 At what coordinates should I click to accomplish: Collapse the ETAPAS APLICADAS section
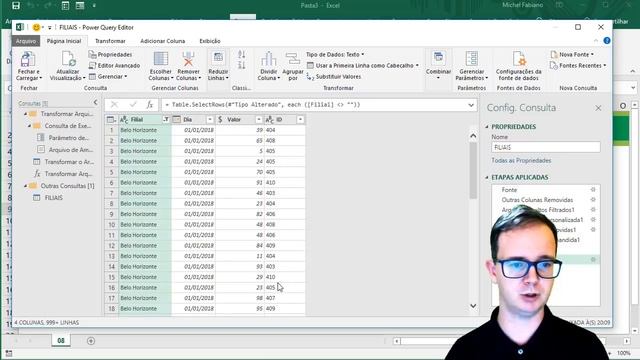tap(487, 178)
